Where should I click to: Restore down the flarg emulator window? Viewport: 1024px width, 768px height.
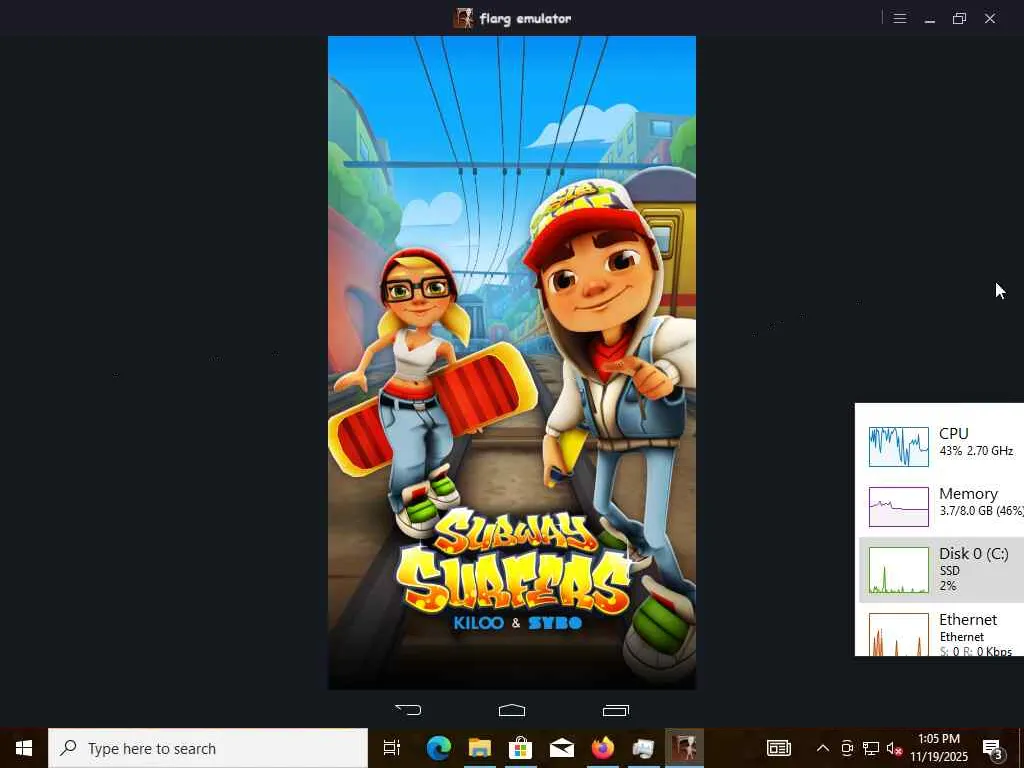(959, 18)
